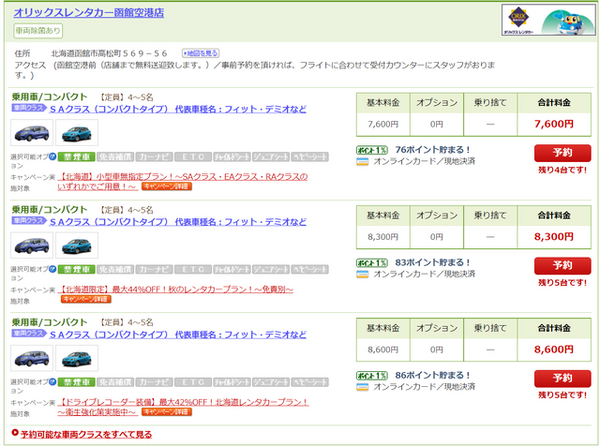Click options help icon in 8,600円 listing
Screen dimensions: 600x446
coord(53,382)
